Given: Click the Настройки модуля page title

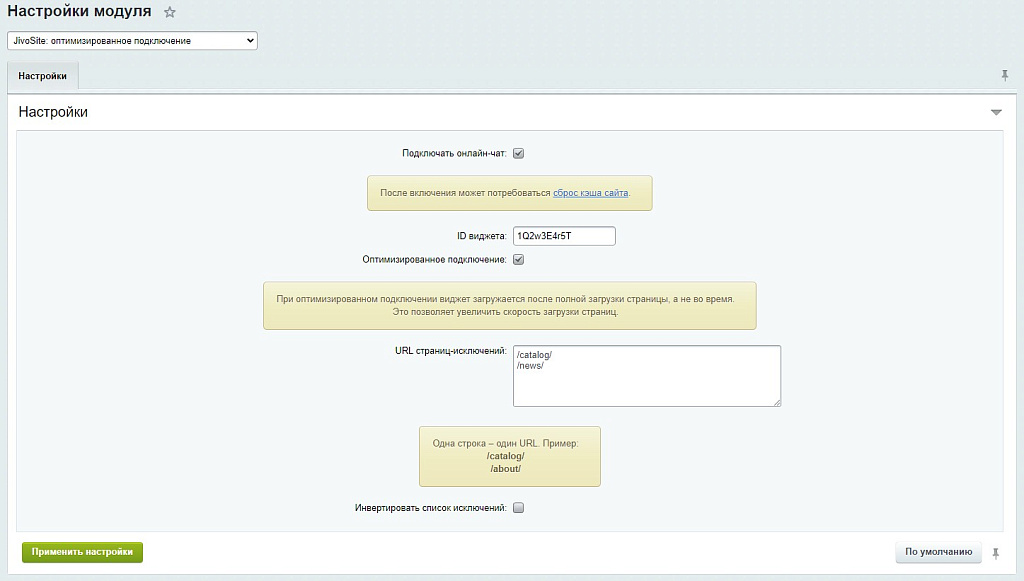Looking at the screenshot, I should click(80, 13).
